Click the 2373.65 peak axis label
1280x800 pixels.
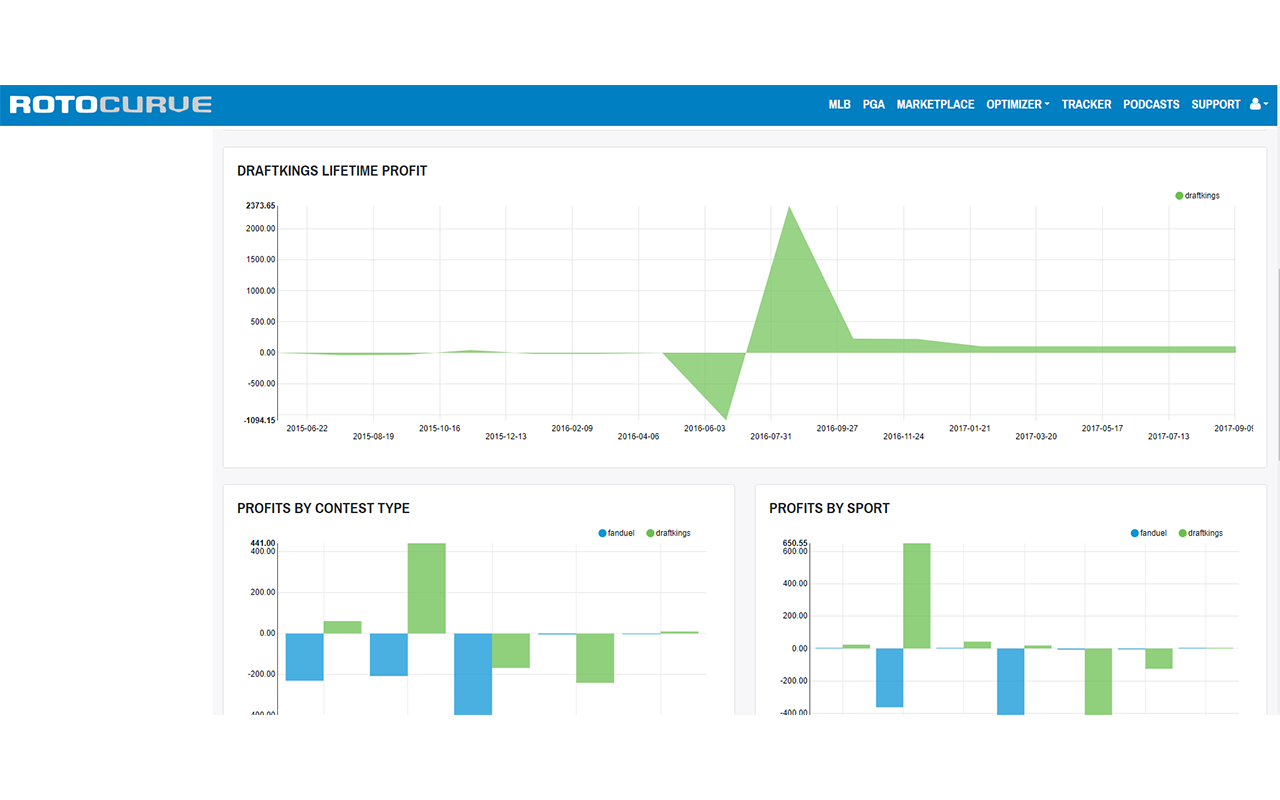tap(260, 206)
